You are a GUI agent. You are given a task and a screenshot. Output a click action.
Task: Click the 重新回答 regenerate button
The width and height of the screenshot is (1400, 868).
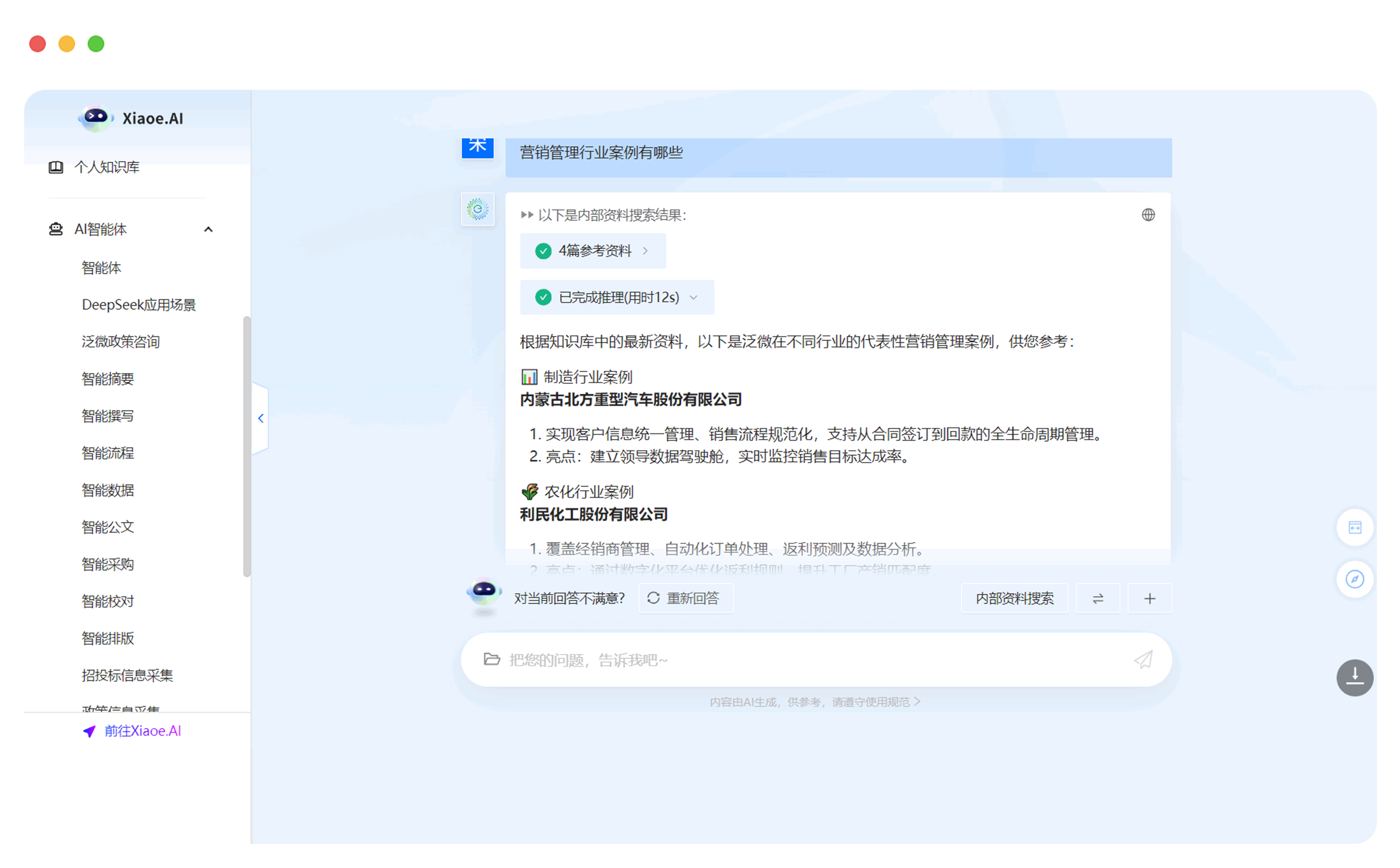click(x=685, y=598)
